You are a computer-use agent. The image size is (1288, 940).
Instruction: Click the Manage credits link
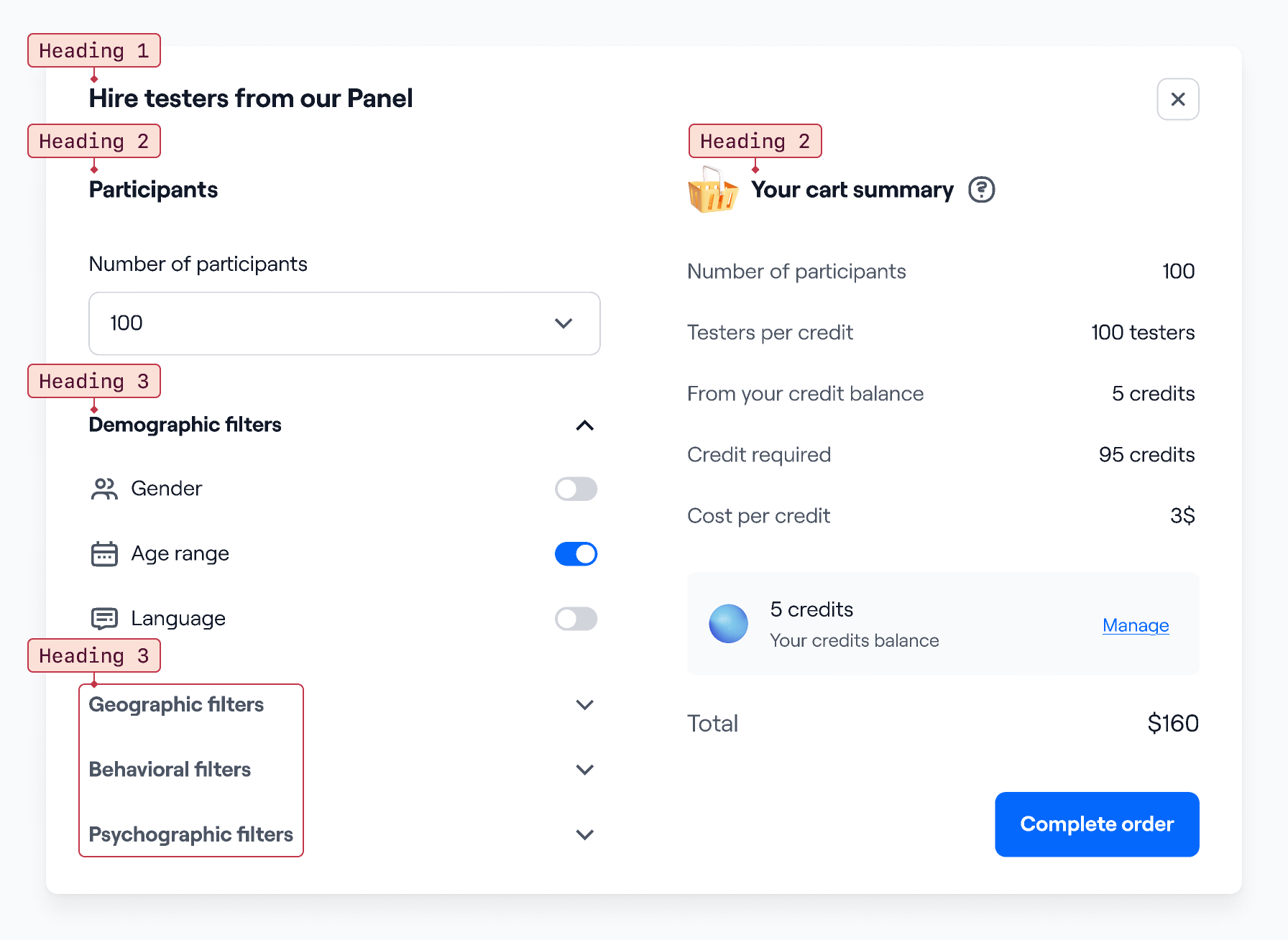click(1136, 625)
